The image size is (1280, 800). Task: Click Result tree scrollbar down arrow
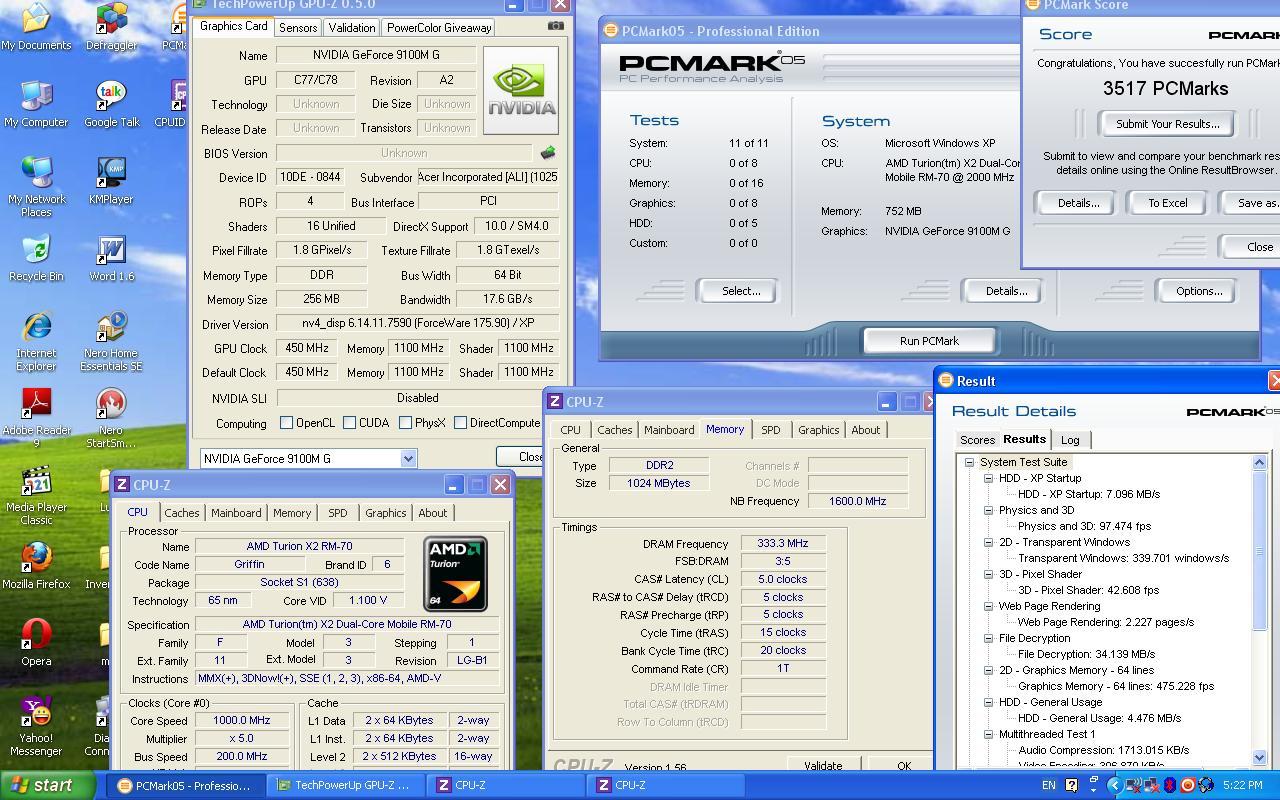1259,758
